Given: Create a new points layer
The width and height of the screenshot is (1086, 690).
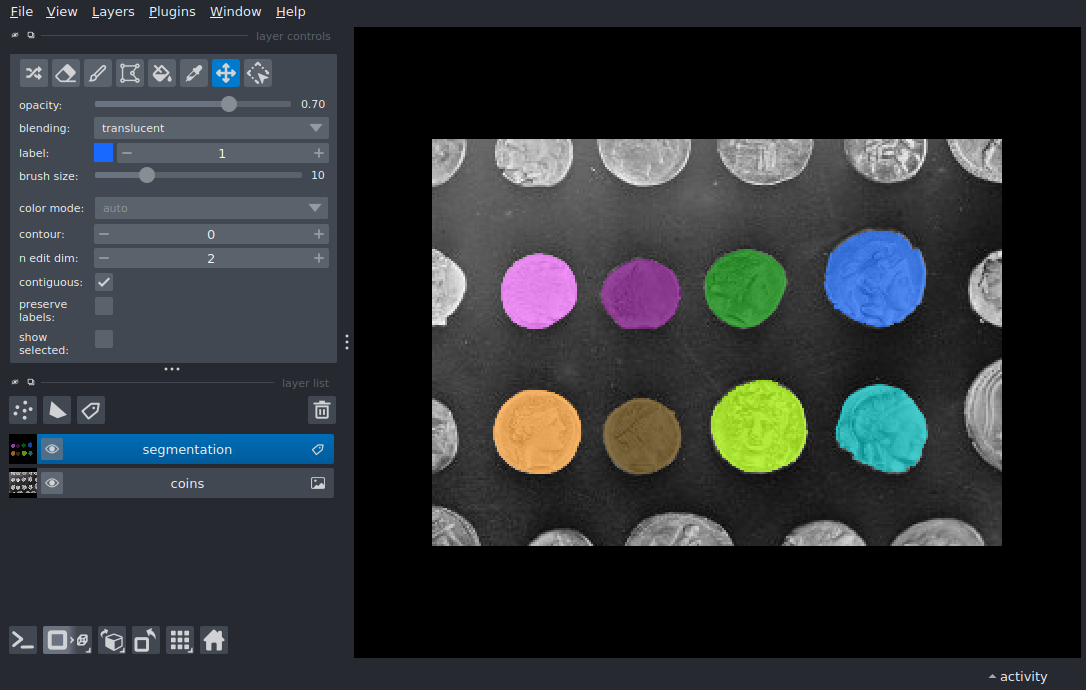Looking at the screenshot, I should coord(23,410).
